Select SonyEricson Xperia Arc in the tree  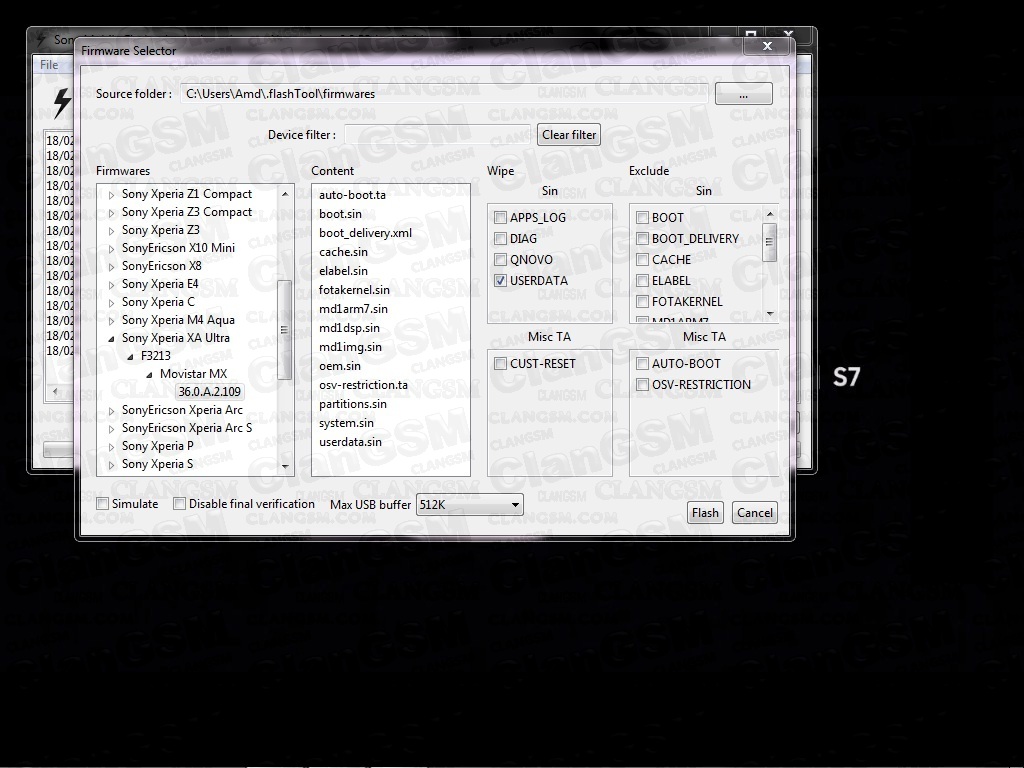[x=182, y=410]
